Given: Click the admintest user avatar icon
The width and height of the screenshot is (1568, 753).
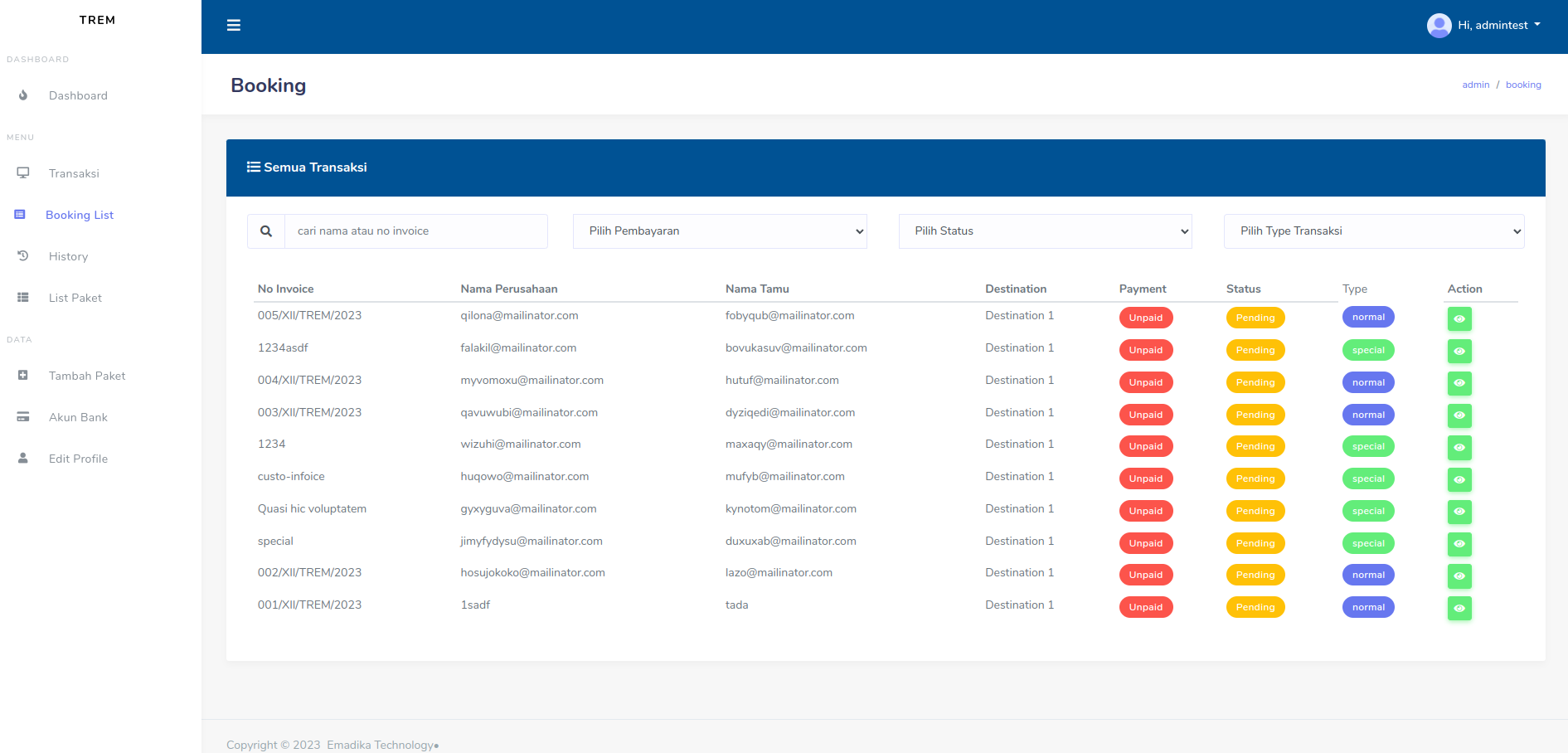Looking at the screenshot, I should [x=1439, y=26].
